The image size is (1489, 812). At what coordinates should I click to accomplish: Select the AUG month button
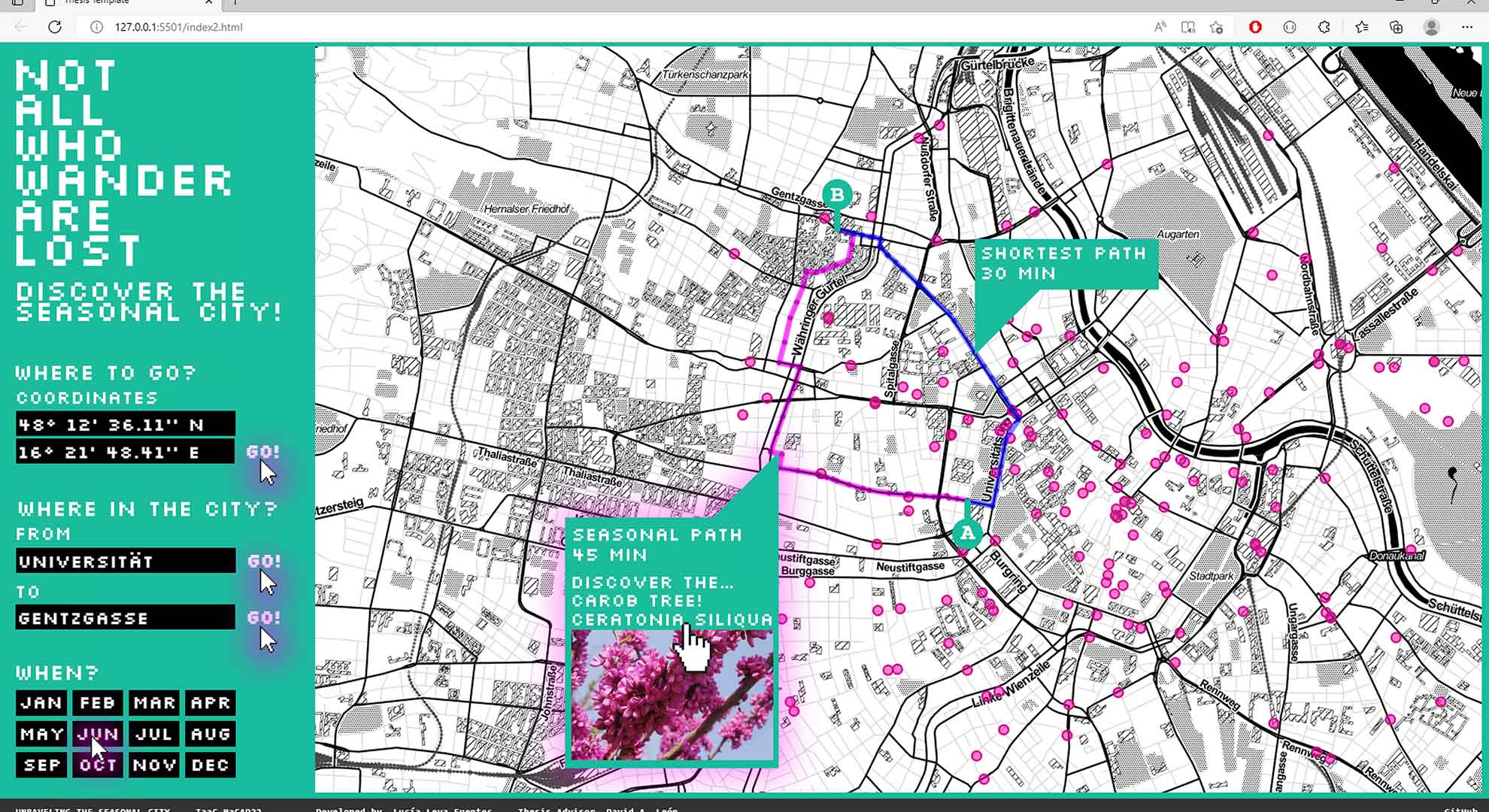click(211, 734)
